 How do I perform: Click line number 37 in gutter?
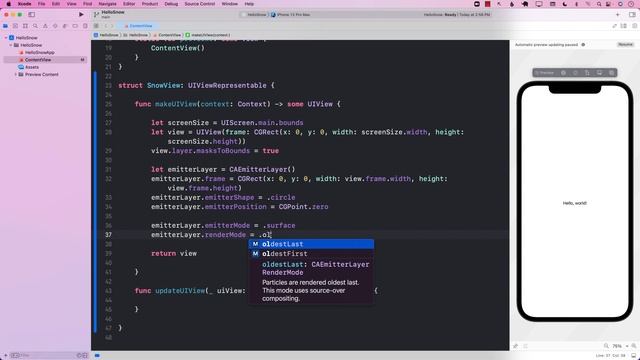(108, 235)
